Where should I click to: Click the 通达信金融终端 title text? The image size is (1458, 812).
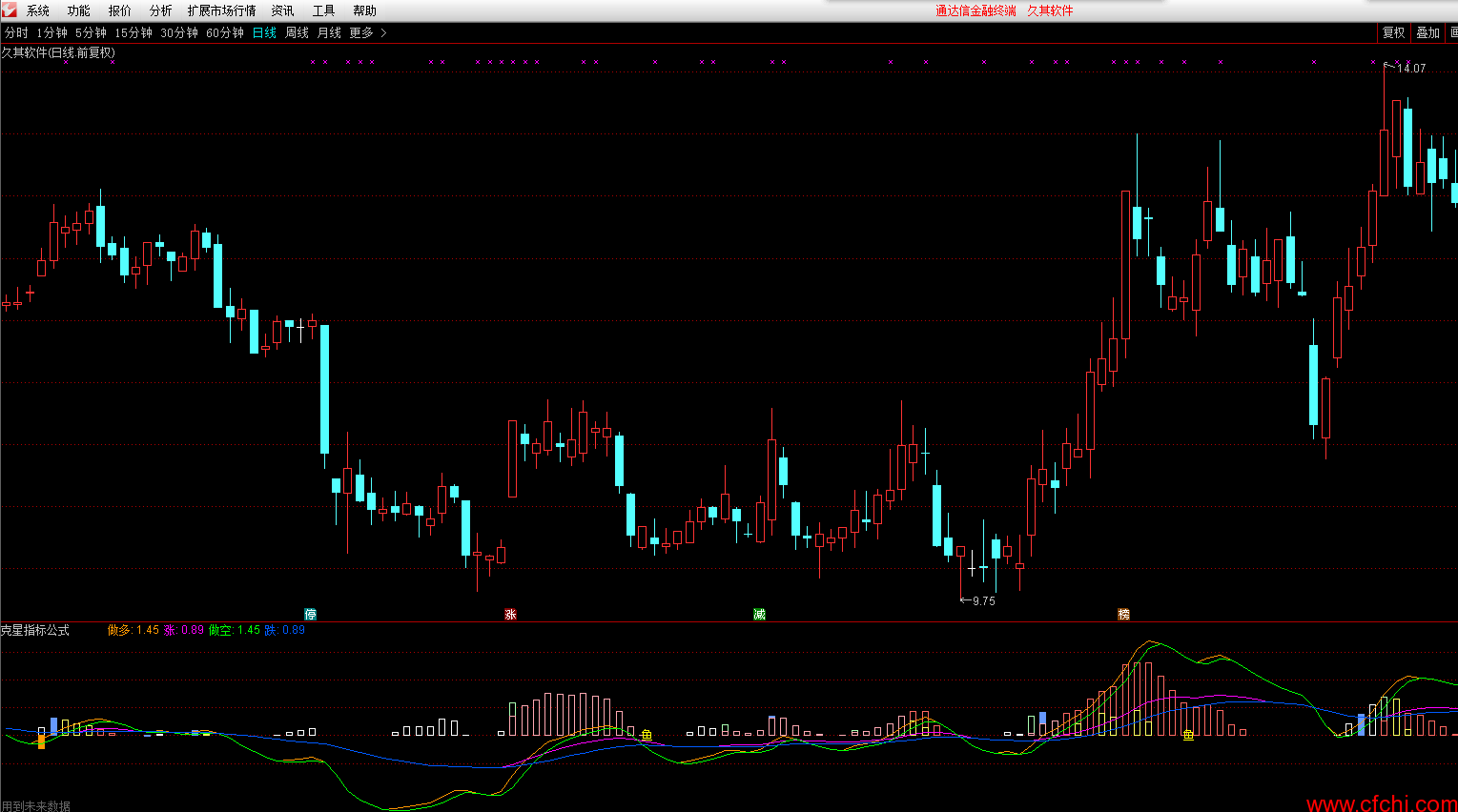coord(975,10)
